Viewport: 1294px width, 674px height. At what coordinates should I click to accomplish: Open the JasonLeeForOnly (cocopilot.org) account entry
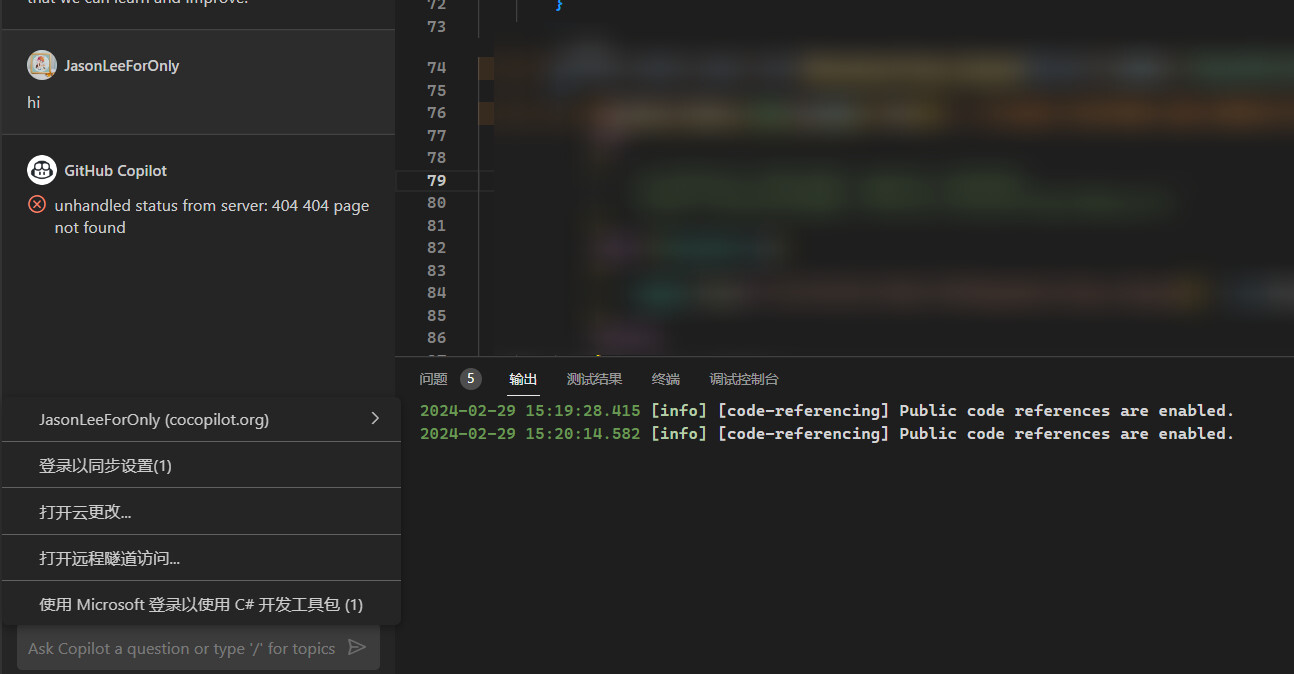201,419
